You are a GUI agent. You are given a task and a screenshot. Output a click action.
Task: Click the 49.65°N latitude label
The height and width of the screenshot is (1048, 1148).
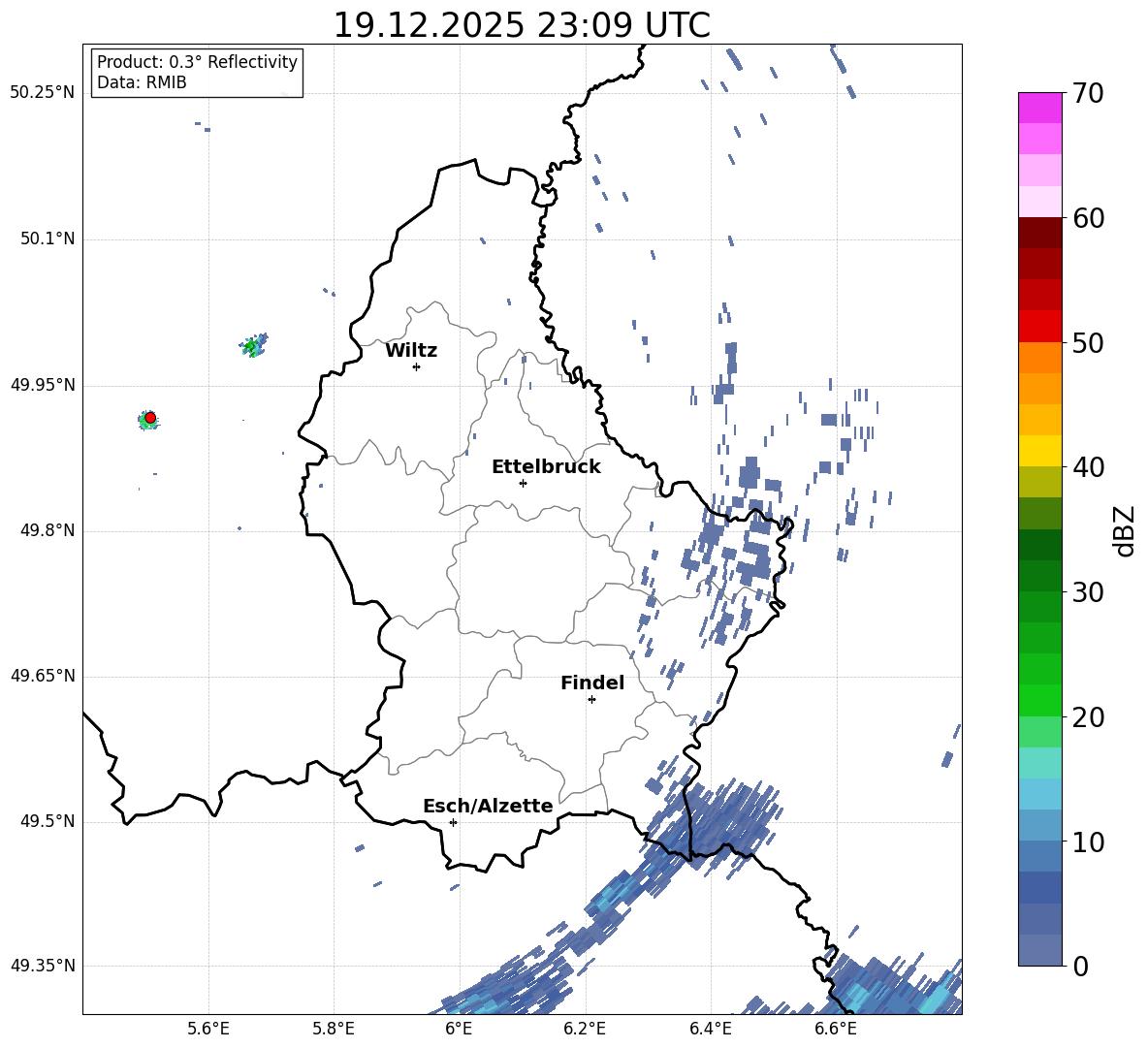pos(43,676)
